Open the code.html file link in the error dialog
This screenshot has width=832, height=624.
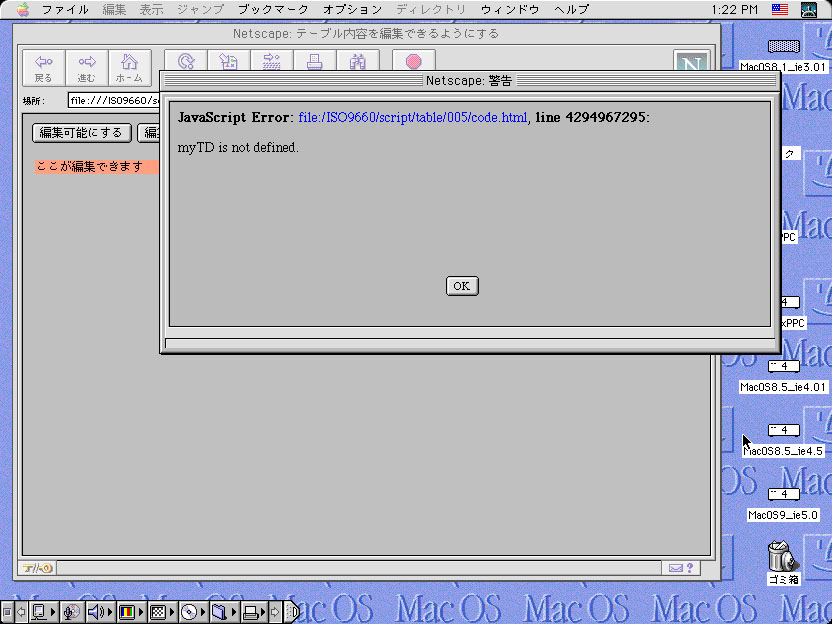tap(413, 117)
